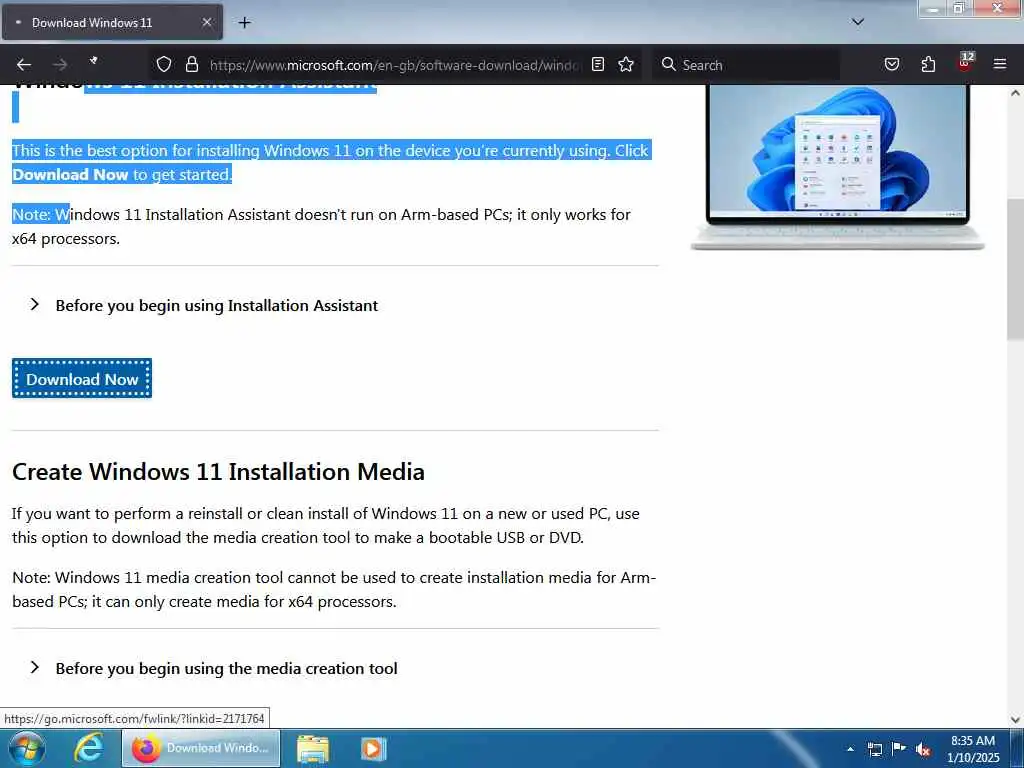1024x768 pixels.
Task: Show hidden system tray icons
Action: point(850,749)
